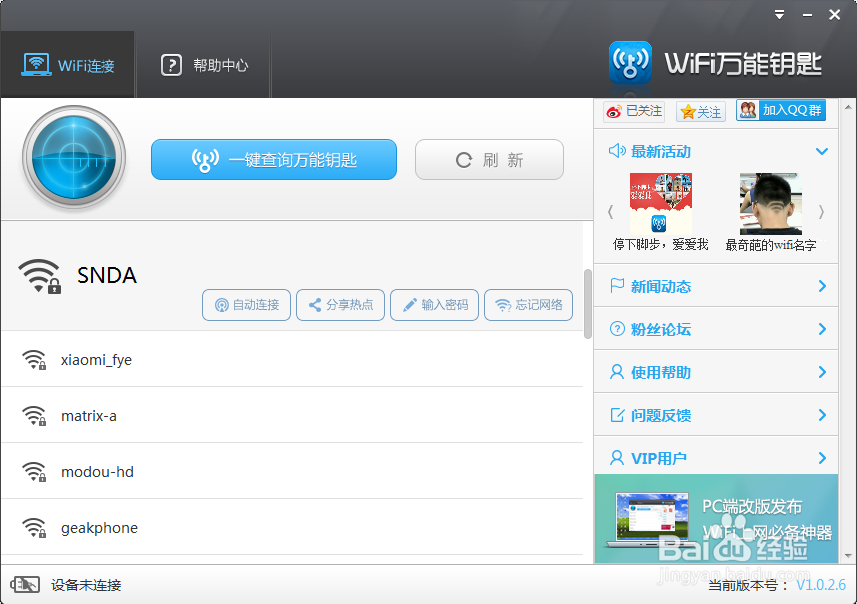
Task: Click the key icon on the query button
Action: (x=205, y=160)
